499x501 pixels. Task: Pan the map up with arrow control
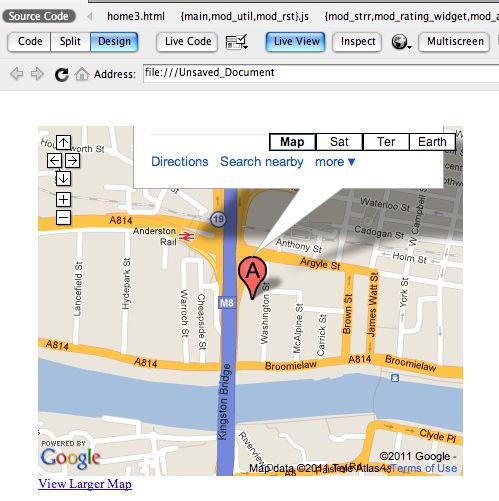tap(63, 143)
